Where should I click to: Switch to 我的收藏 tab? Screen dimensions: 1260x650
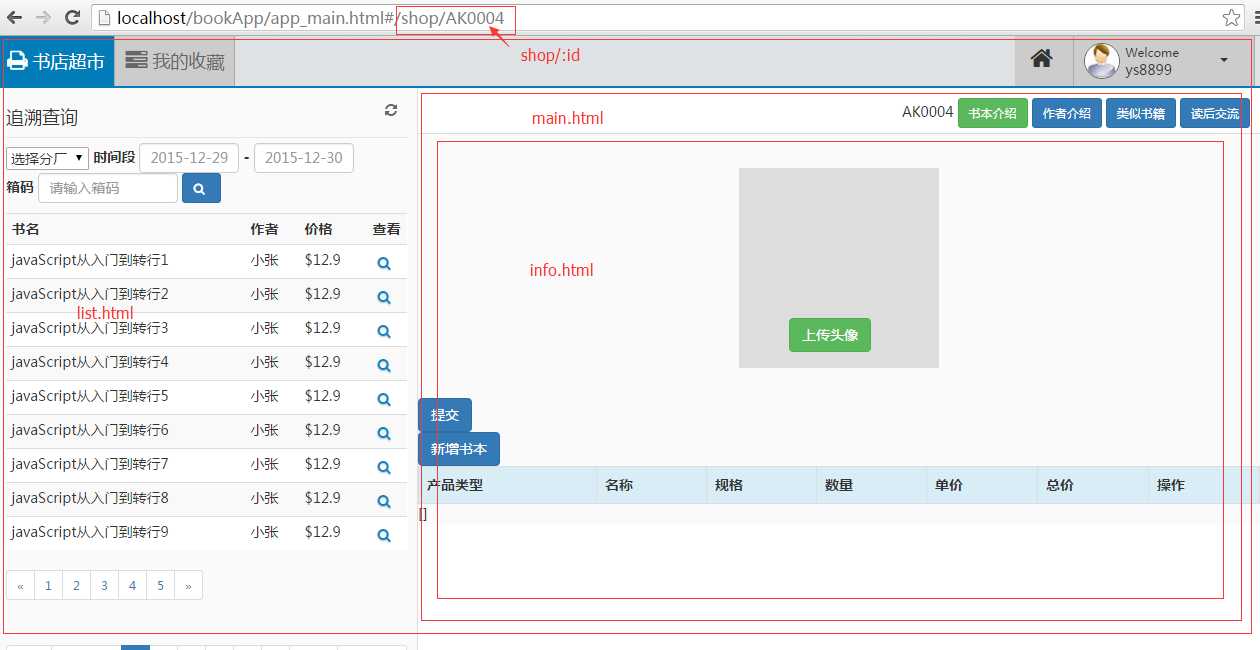175,61
